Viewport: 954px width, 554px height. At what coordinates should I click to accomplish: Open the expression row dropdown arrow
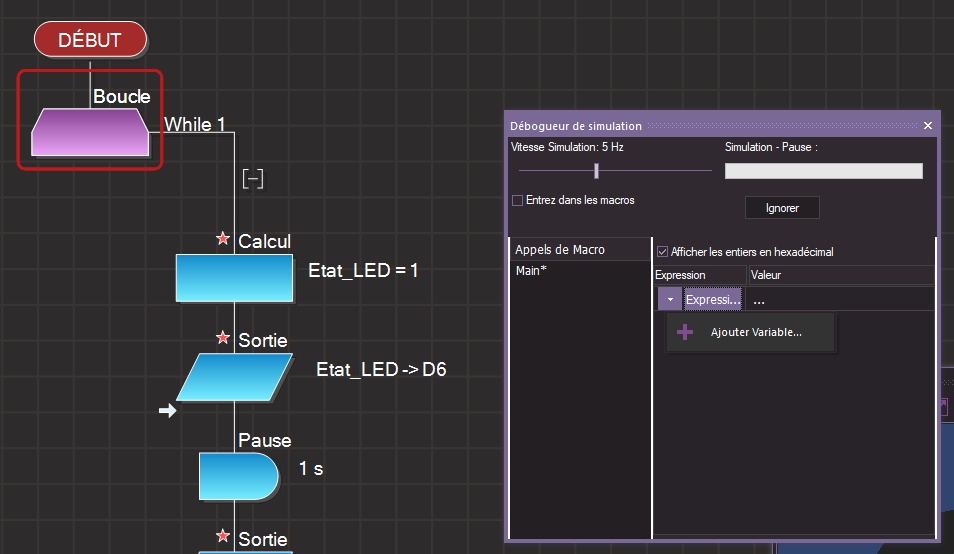pyautogui.click(x=670, y=299)
